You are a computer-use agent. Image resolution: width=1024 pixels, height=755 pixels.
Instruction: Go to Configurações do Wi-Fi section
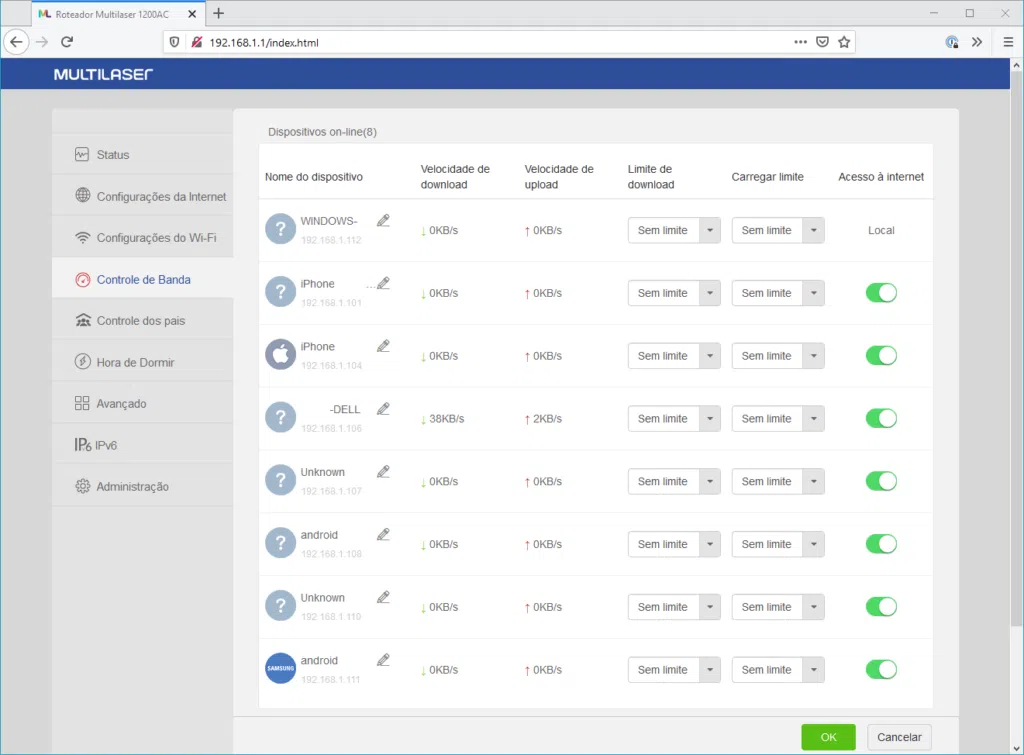(156, 238)
